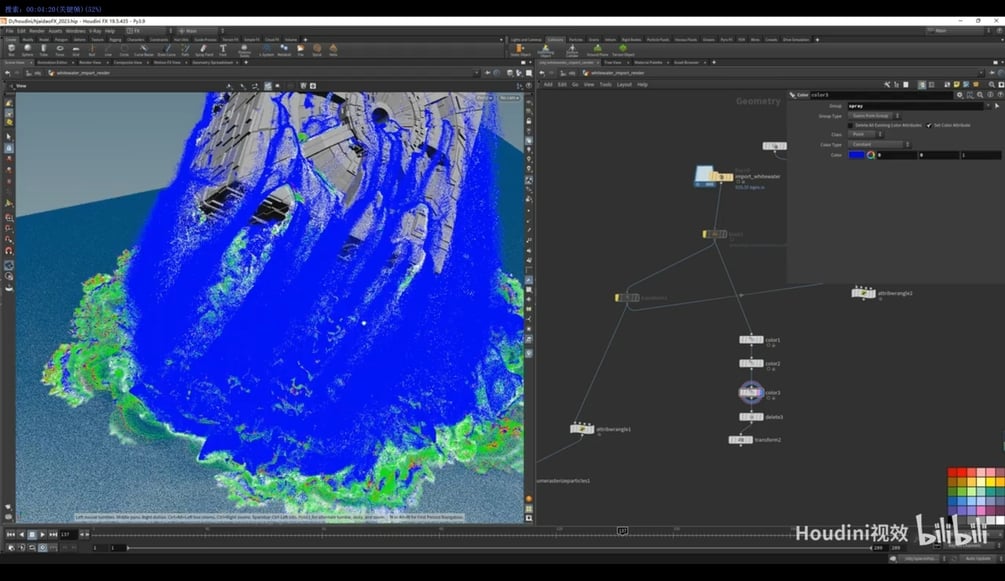1005x581 pixels.
Task: Toggle the Set Color Attribute checkbox
Action: [x=929, y=125]
